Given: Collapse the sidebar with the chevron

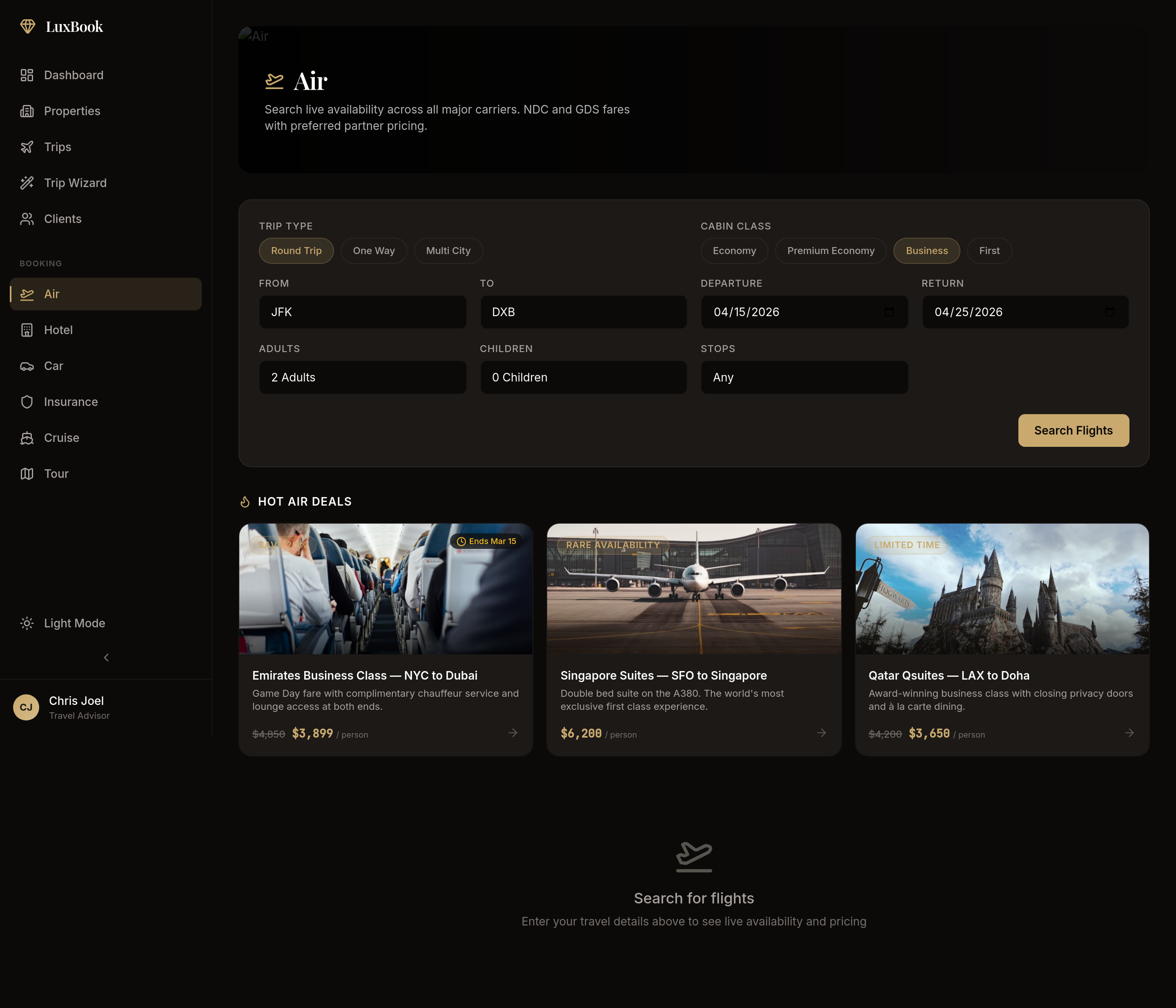Looking at the screenshot, I should point(106,657).
